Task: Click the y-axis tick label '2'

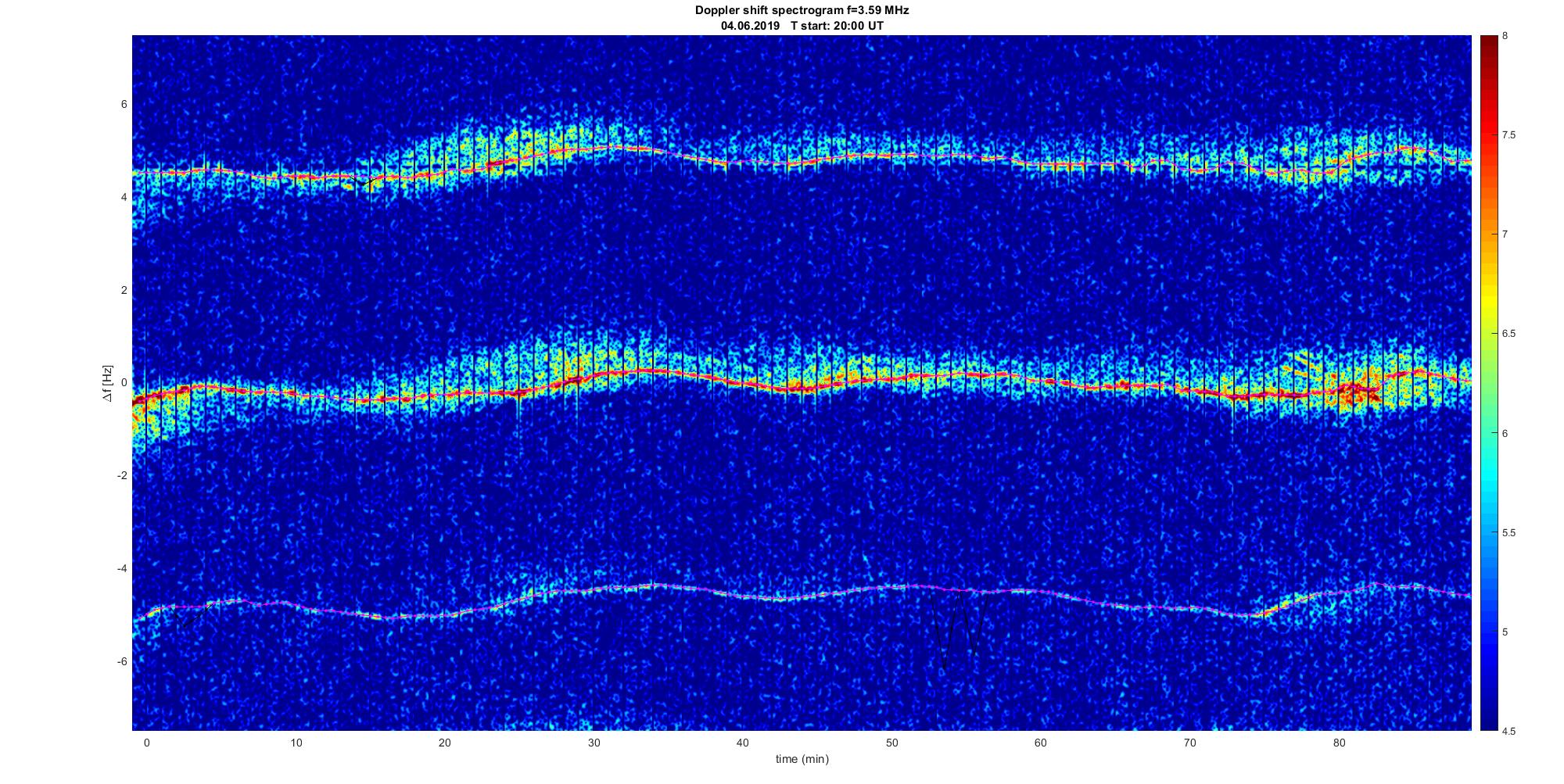Action: pyautogui.click(x=124, y=290)
